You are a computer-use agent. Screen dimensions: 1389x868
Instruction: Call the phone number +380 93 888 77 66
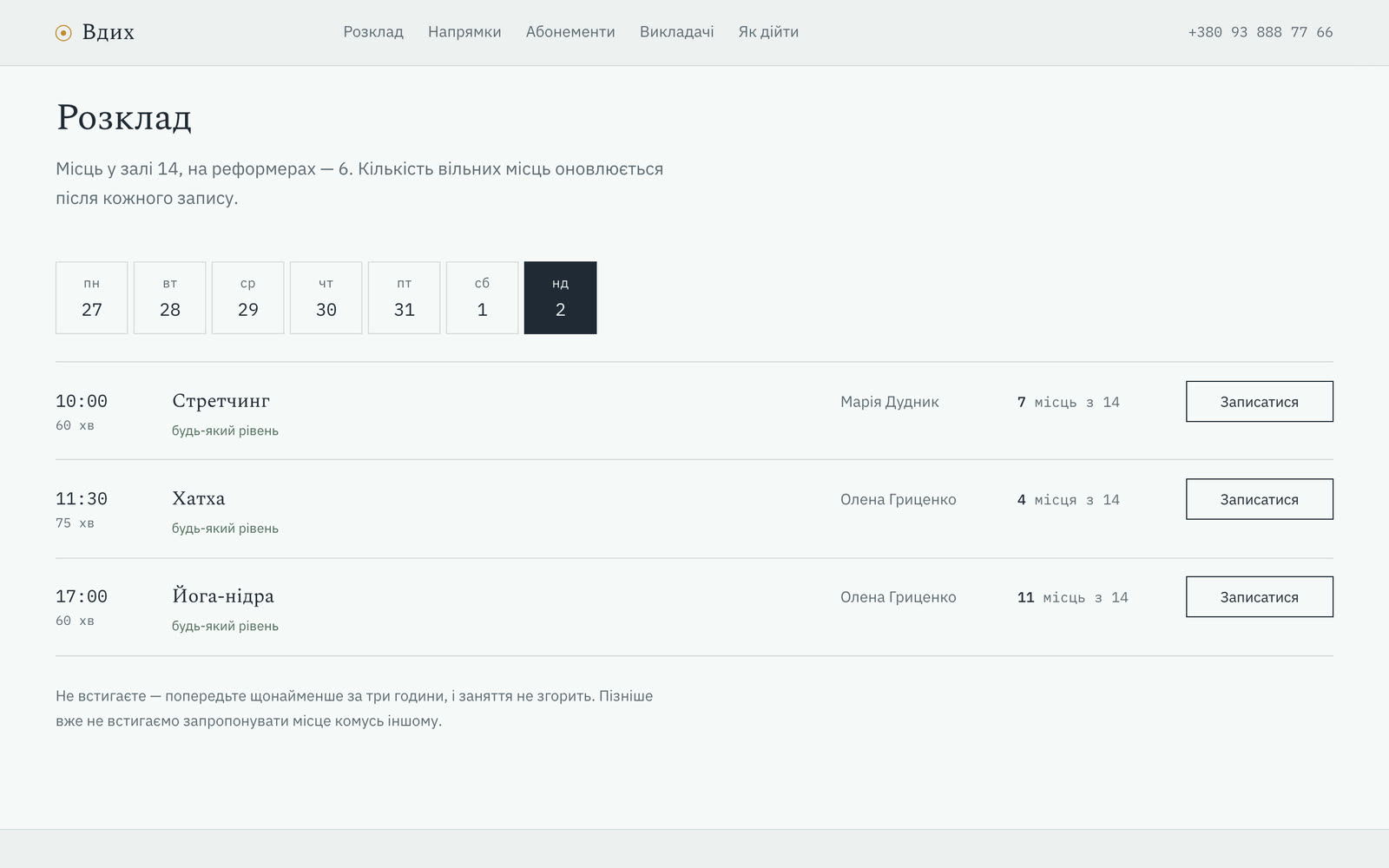[1261, 32]
